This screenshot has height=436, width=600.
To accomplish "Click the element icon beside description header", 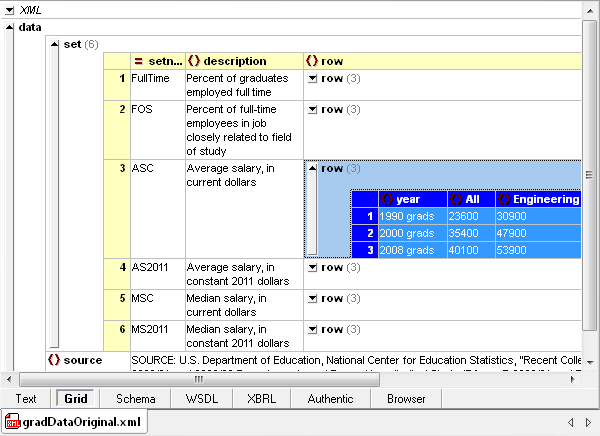I will [194, 61].
